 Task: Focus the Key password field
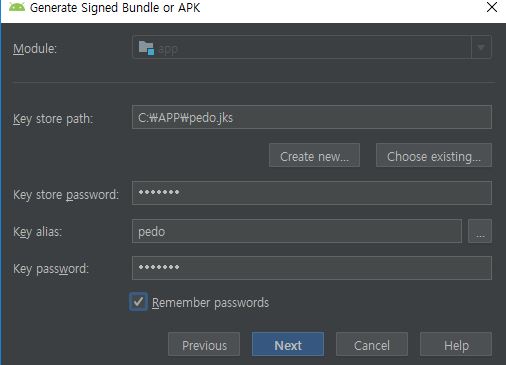[x=312, y=268]
